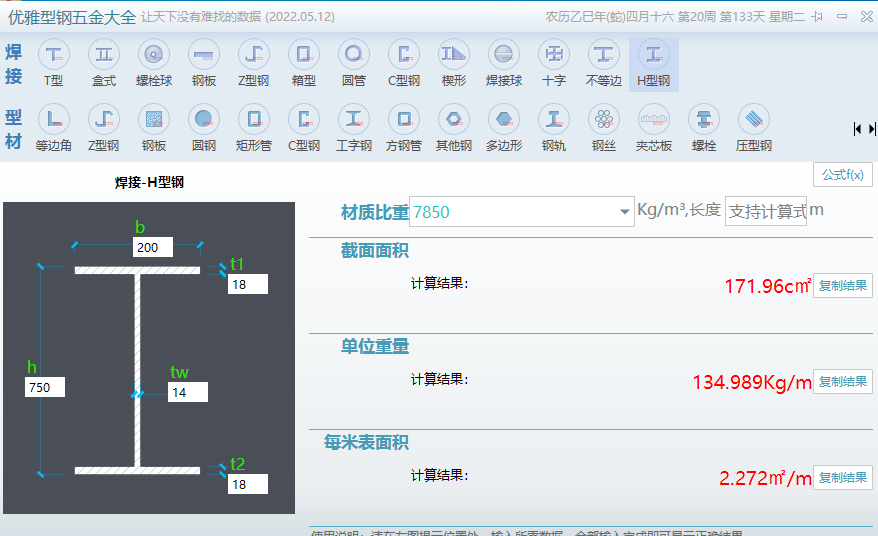
Task: Edit the section height h field
Action: click(45, 387)
